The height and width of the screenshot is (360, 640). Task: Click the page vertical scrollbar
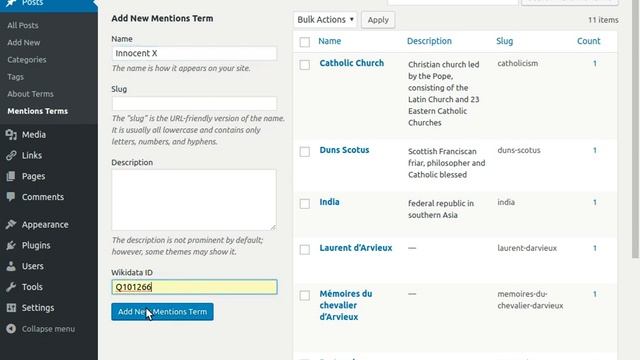click(635, 129)
